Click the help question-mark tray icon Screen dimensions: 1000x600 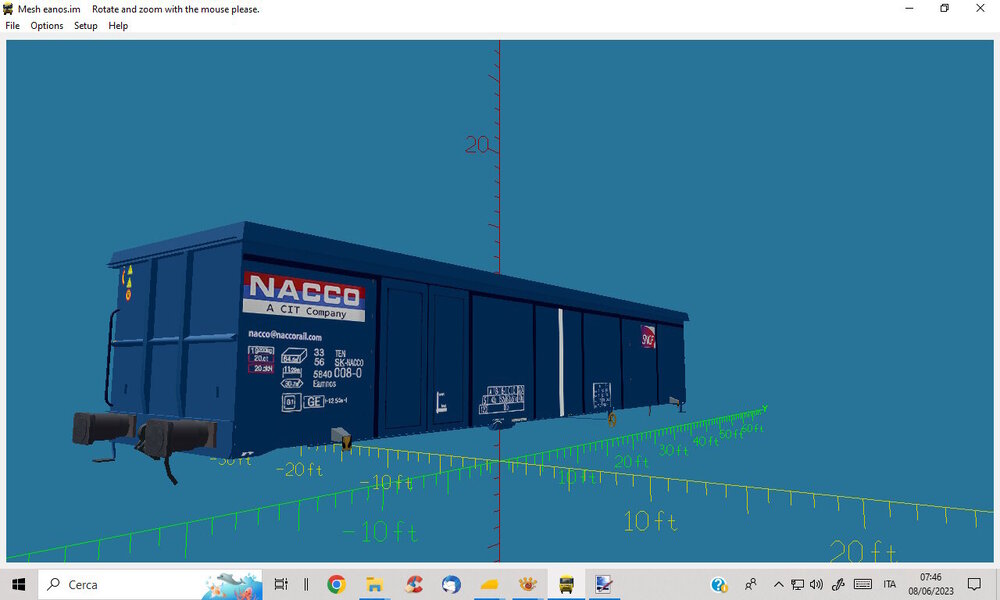pyautogui.click(x=719, y=584)
